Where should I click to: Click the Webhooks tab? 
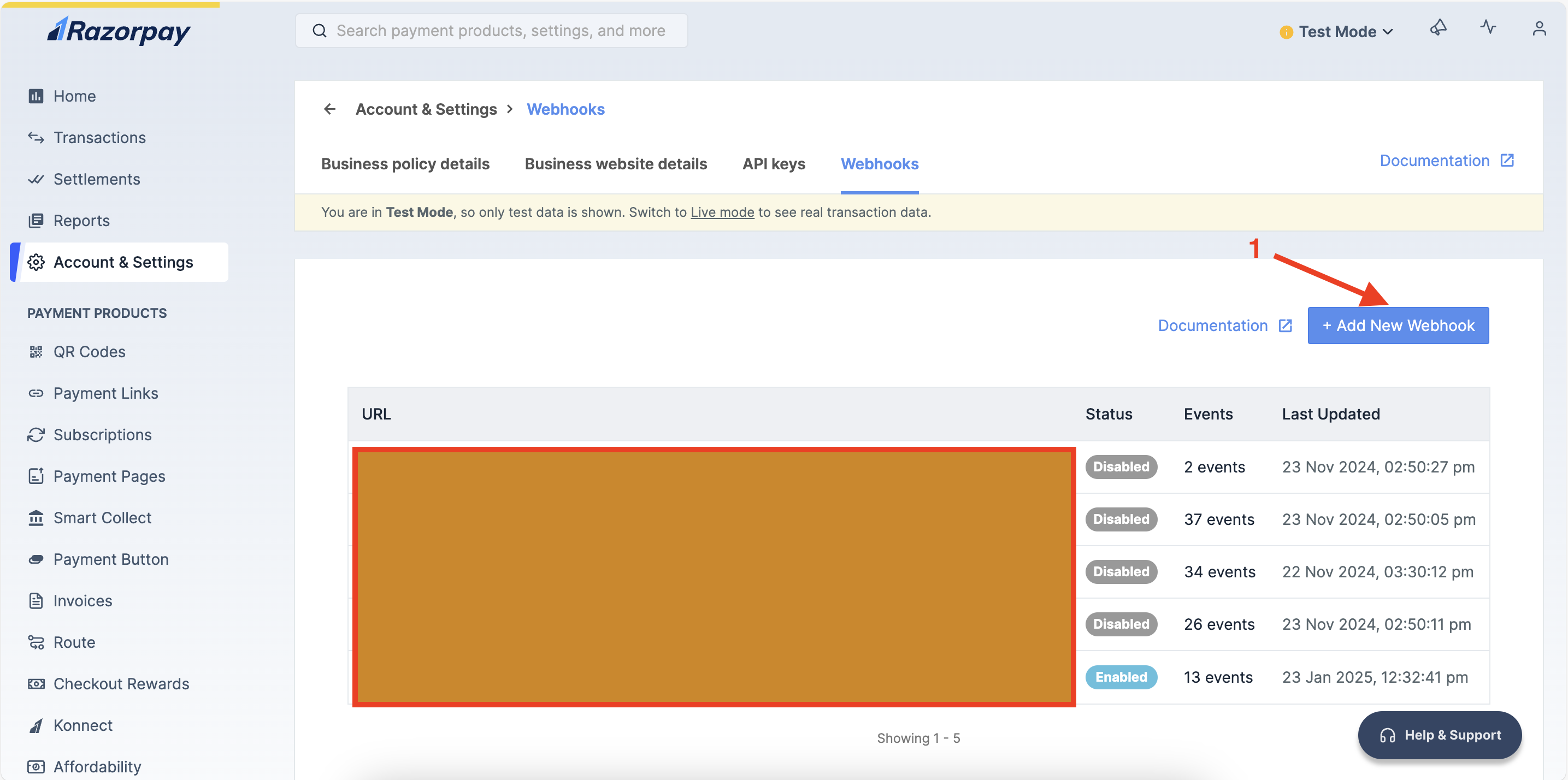(878, 163)
